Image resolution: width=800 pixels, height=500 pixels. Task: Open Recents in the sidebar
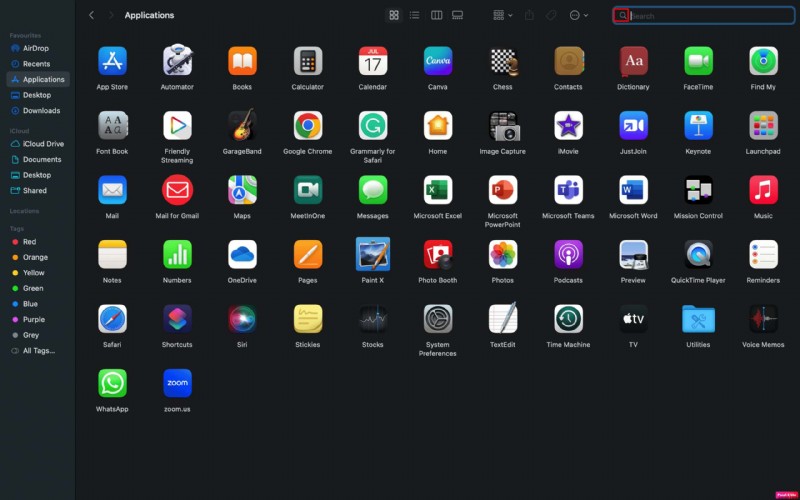(36, 64)
